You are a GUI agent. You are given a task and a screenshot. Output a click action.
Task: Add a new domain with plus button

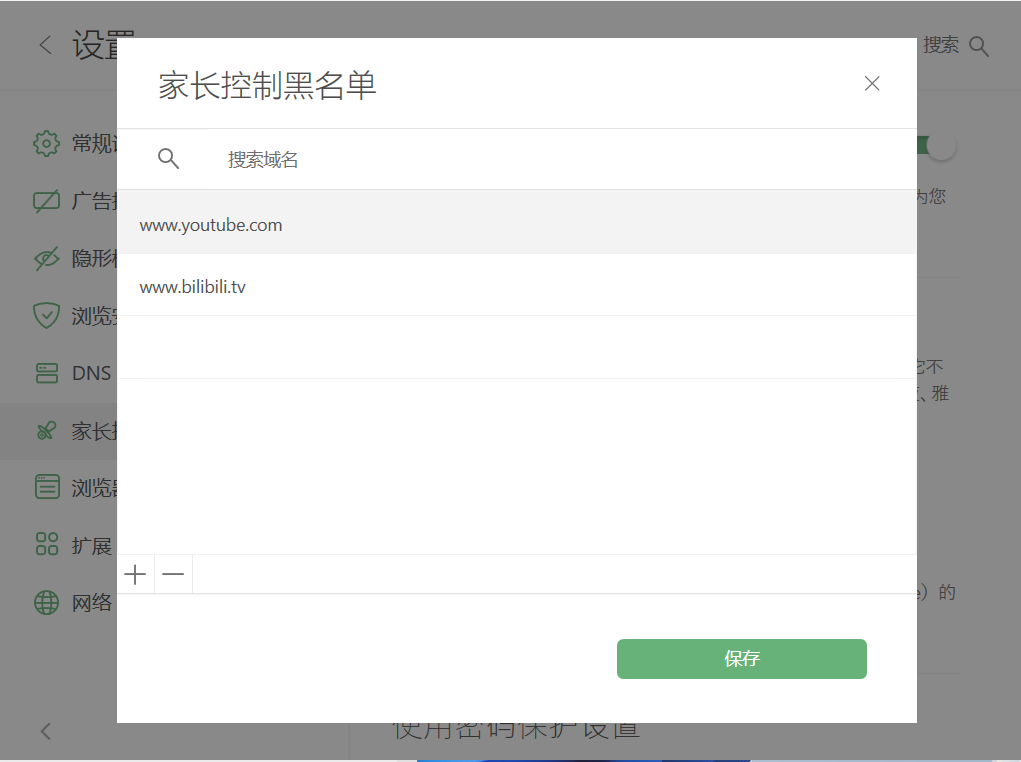coord(135,574)
